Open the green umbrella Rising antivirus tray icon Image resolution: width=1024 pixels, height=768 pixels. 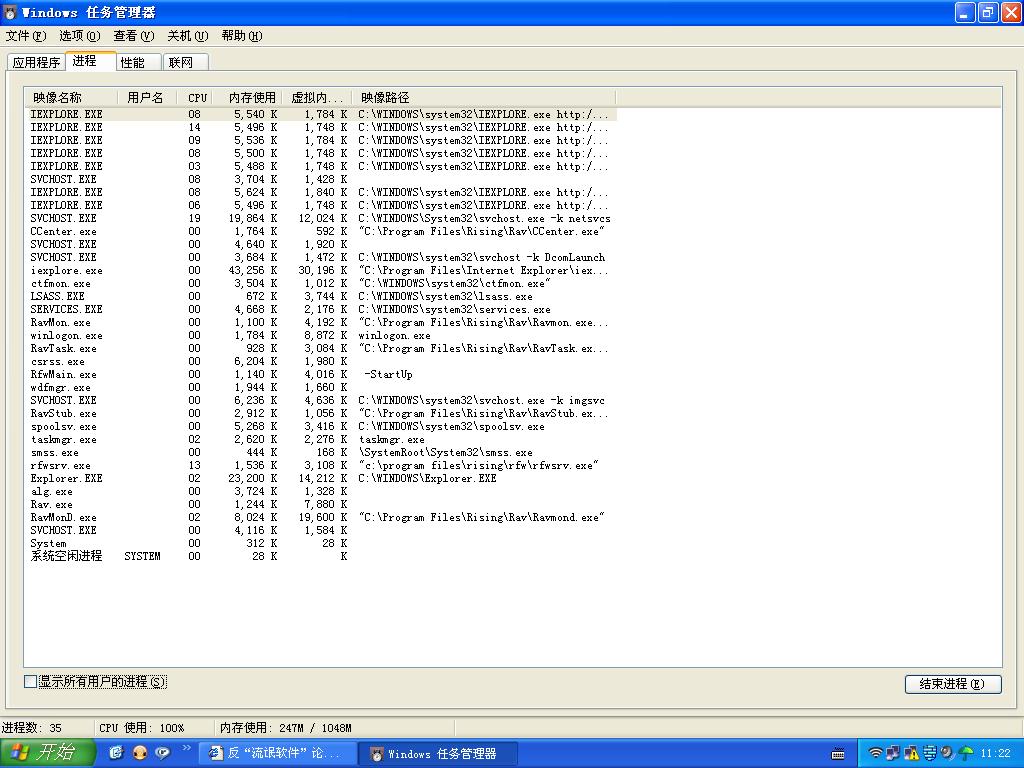coord(966,753)
